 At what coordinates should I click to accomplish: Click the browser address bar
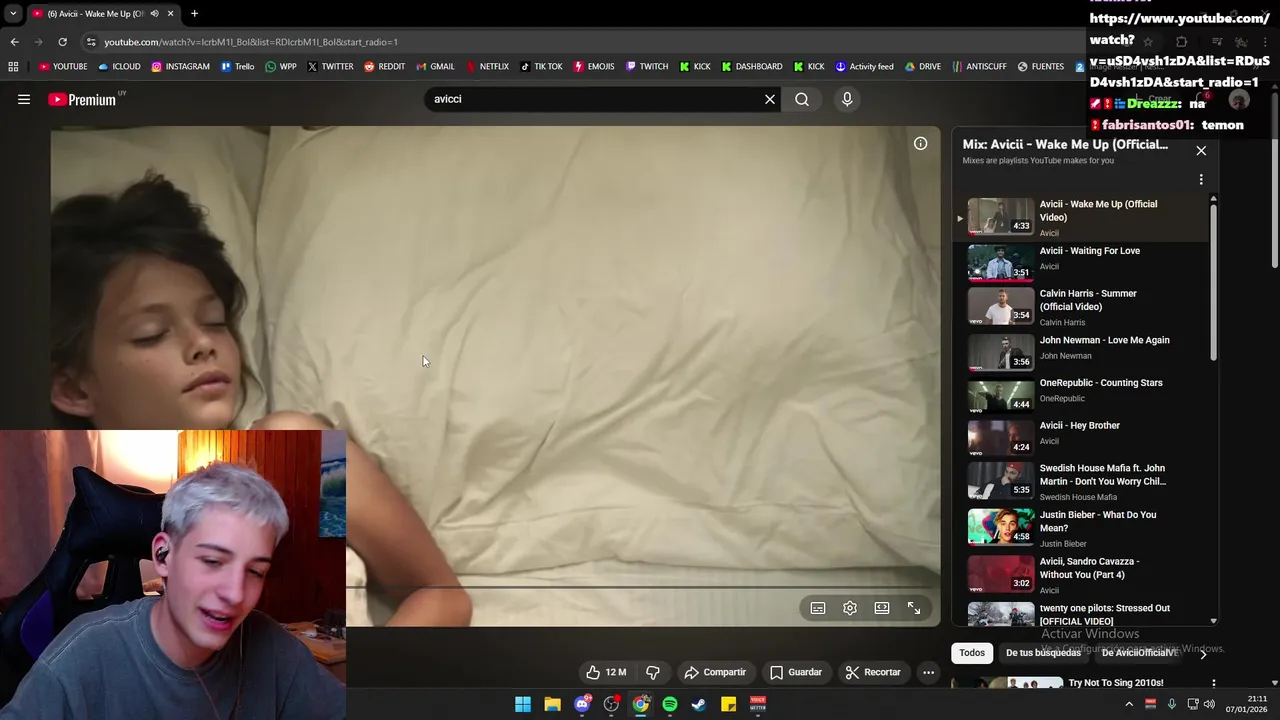click(590, 42)
